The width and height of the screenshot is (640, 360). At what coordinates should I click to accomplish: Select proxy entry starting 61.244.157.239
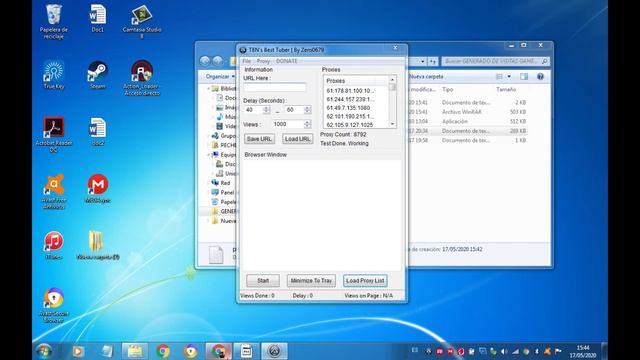pyautogui.click(x=350, y=99)
